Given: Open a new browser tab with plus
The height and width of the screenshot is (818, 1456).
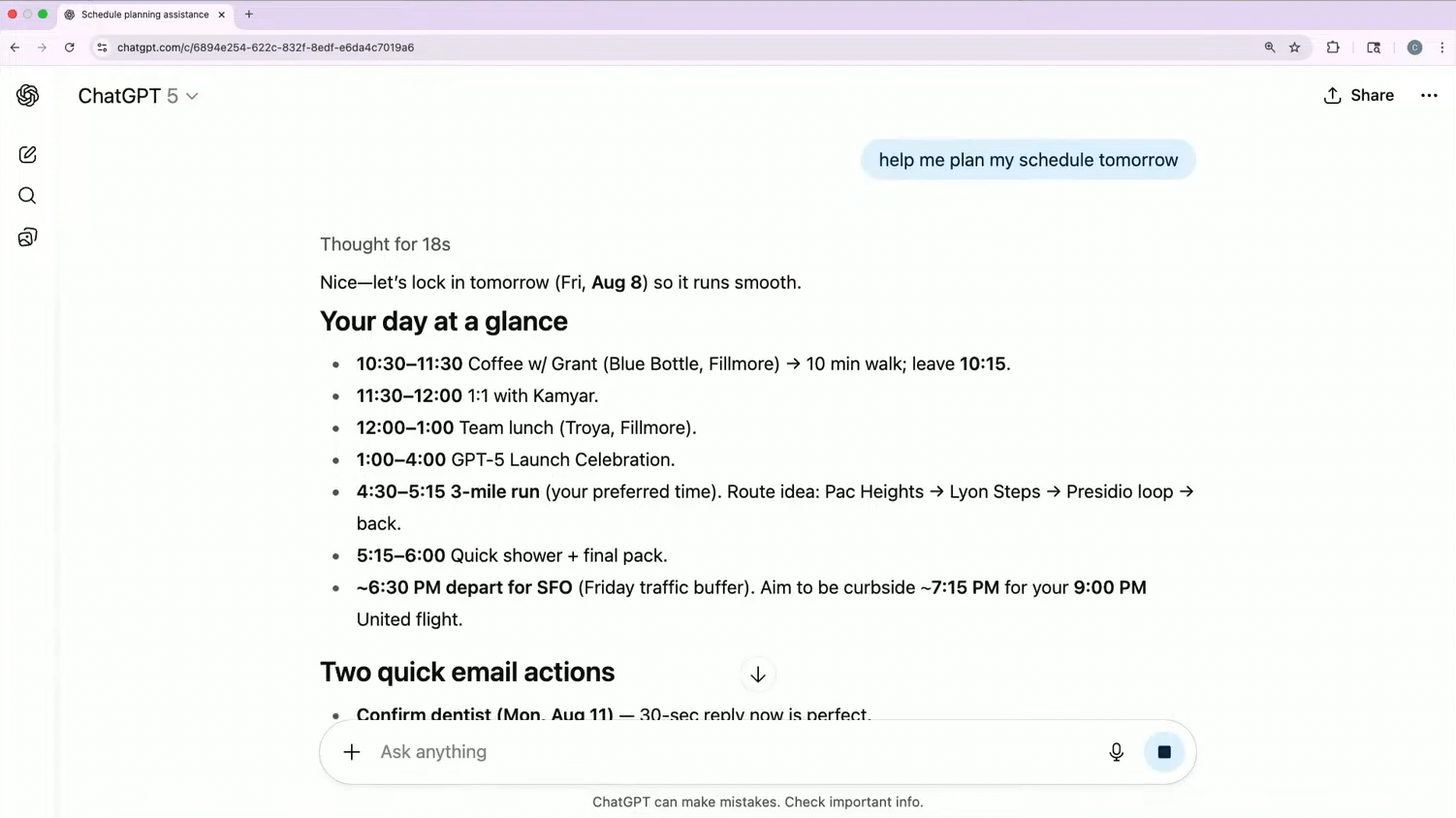Looking at the screenshot, I should click(249, 15).
